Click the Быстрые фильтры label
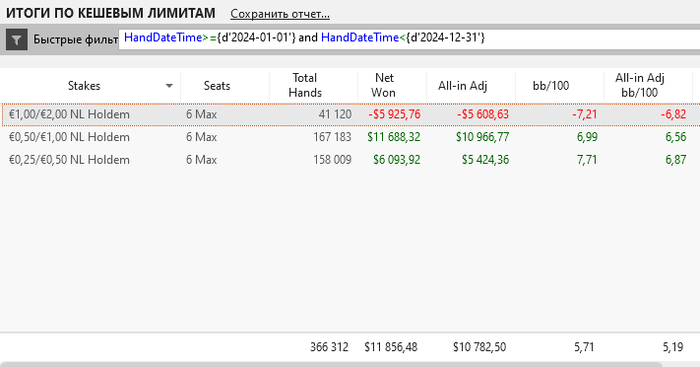700x367 pixels. (x=75, y=40)
